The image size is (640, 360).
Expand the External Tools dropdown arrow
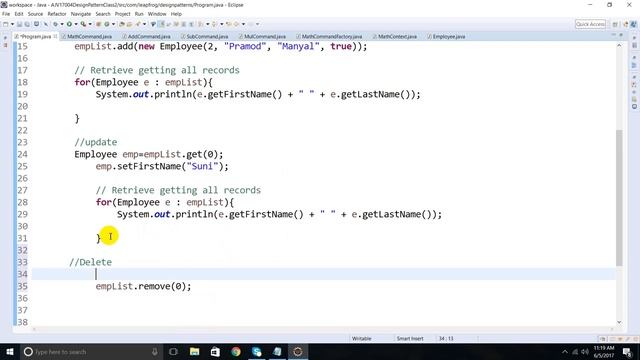point(90,24)
